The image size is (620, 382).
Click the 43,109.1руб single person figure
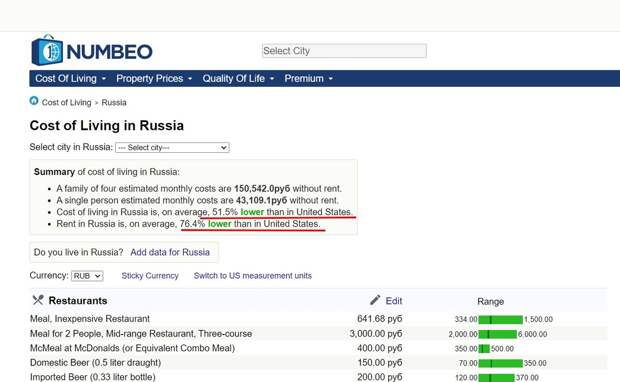click(261, 200)
